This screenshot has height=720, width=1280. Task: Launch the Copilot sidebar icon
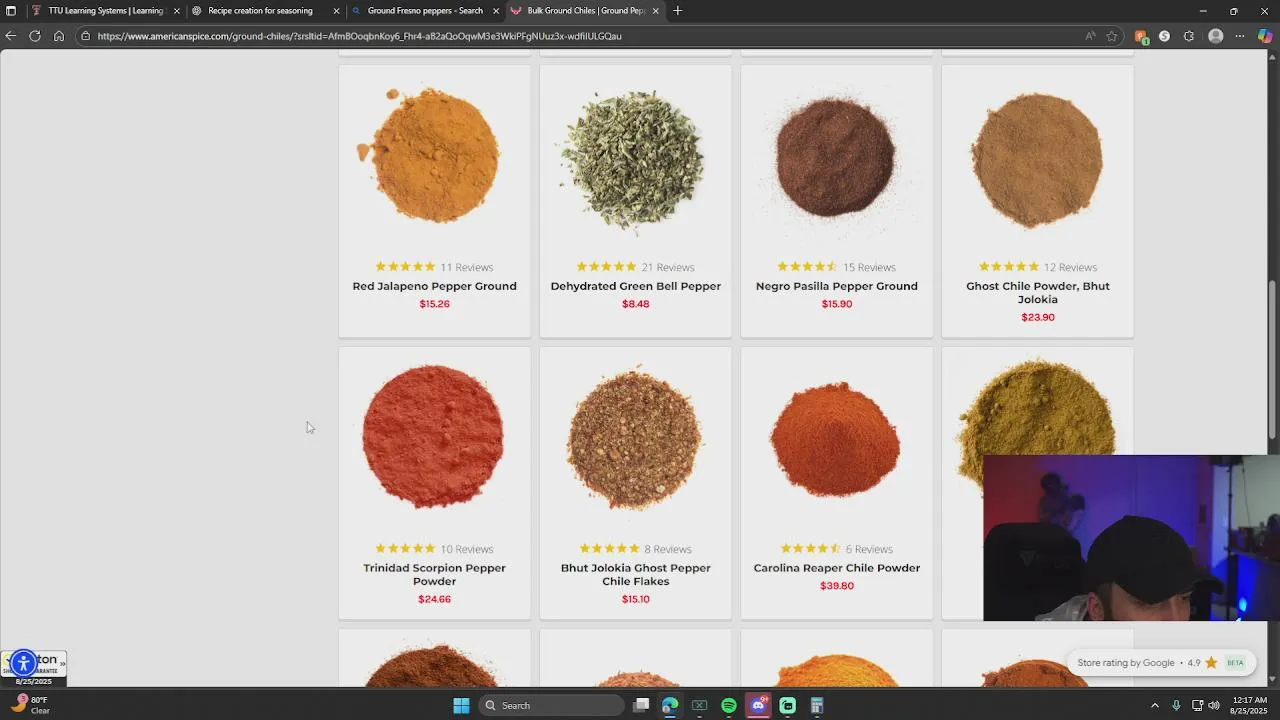pyautogui.click(x=1265, y=36)
